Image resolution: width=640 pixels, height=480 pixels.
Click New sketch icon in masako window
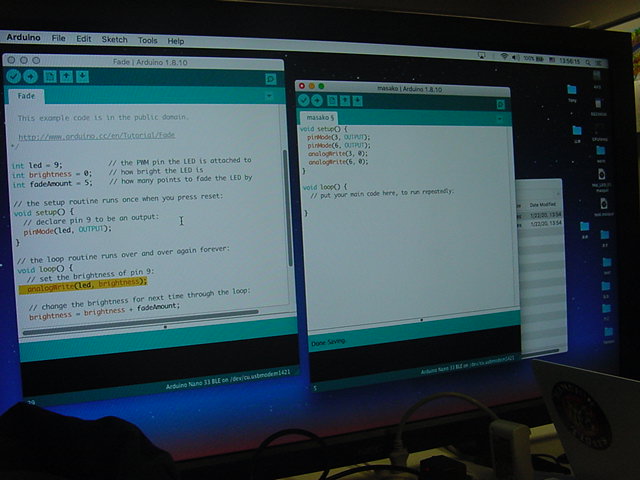coord(332,100)
